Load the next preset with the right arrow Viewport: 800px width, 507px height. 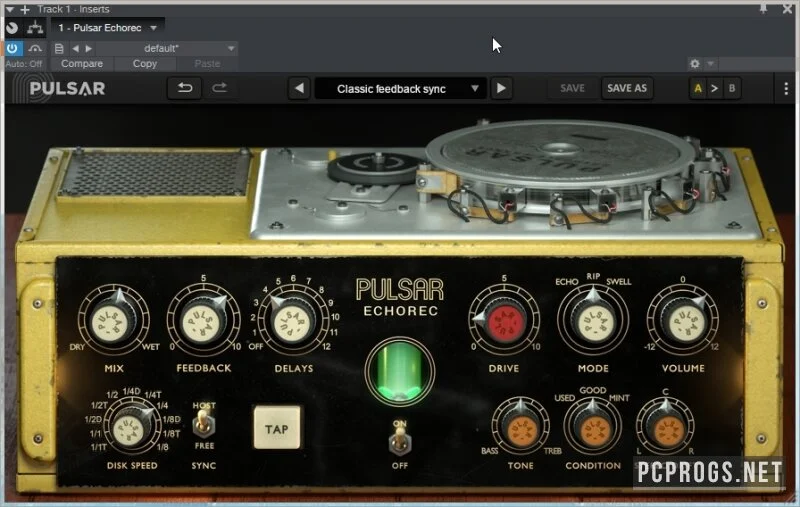[x=501, y=88]
